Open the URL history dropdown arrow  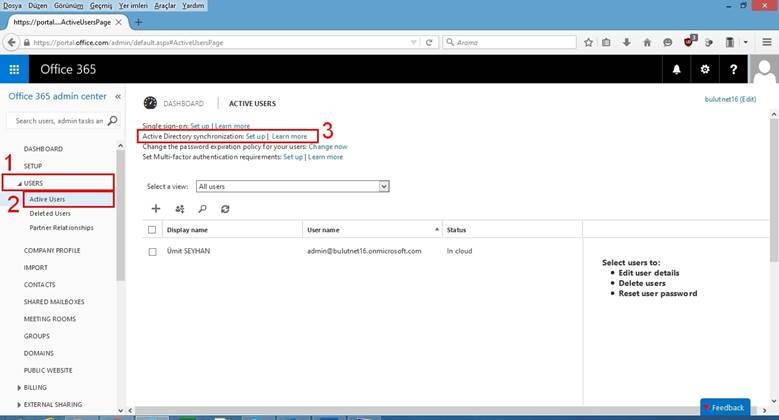413,42
